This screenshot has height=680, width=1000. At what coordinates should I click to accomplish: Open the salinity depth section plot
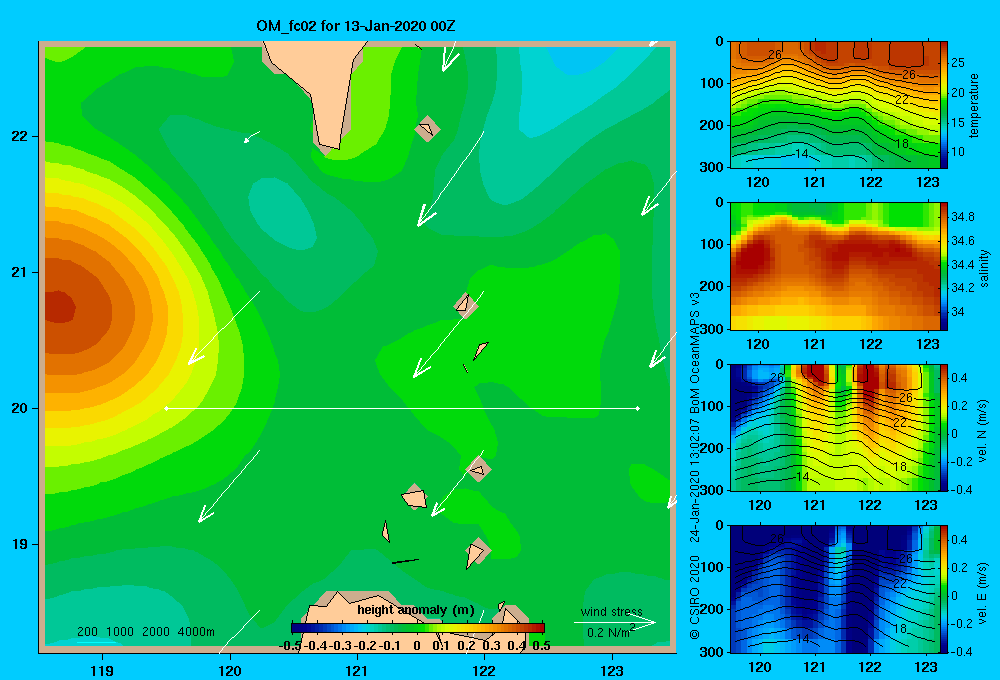point(835,266)
